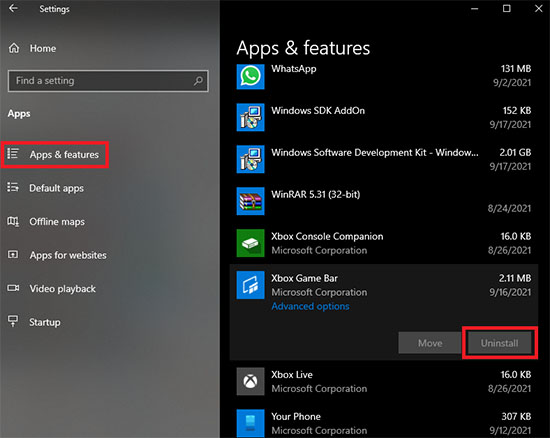
Task: Click the WinRAR app icon
Action: (250, 201)
